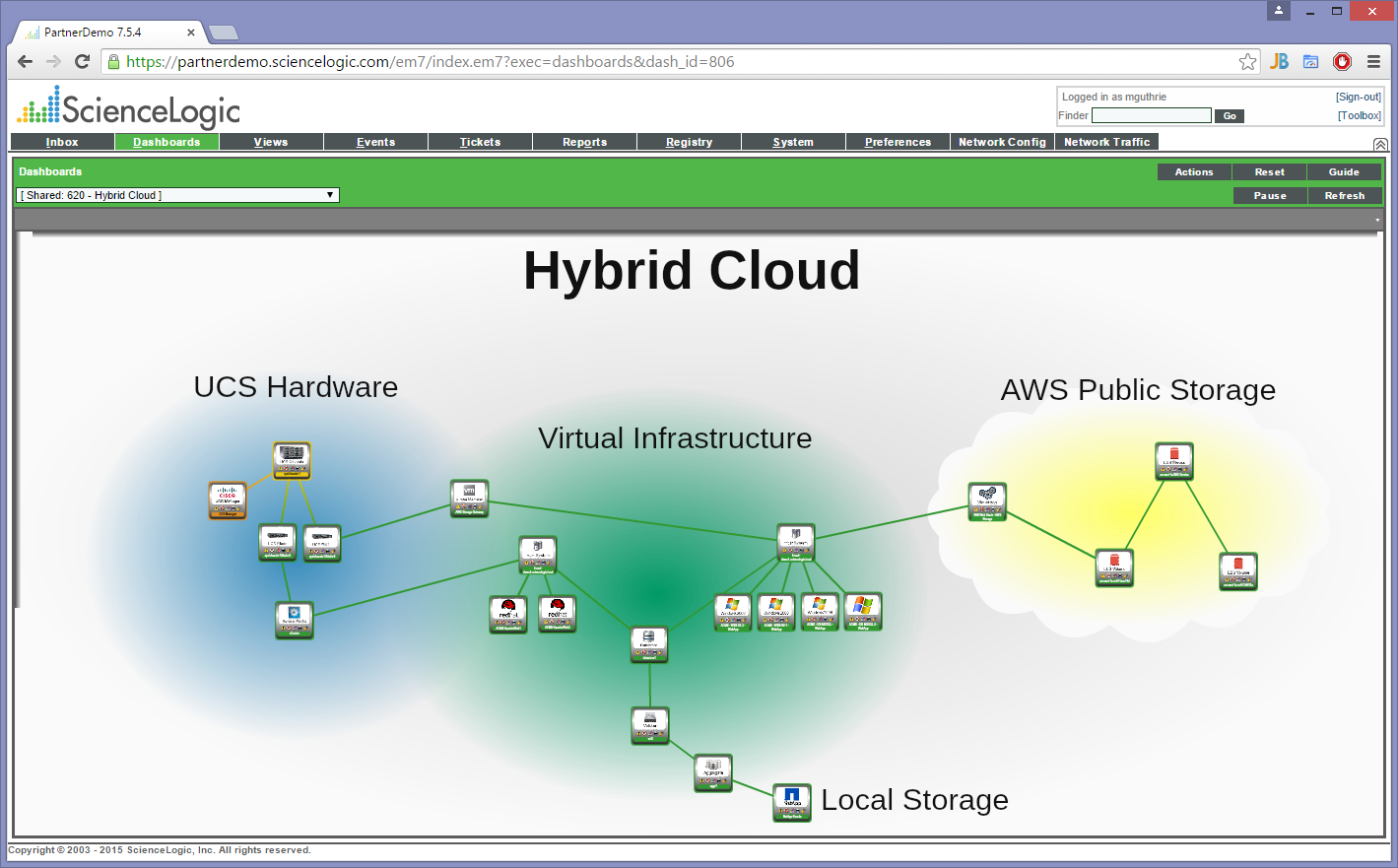Select the AWS Web Services node
Image resolution: width=1398 pixels, height=868 pixels.
point(987,501)
